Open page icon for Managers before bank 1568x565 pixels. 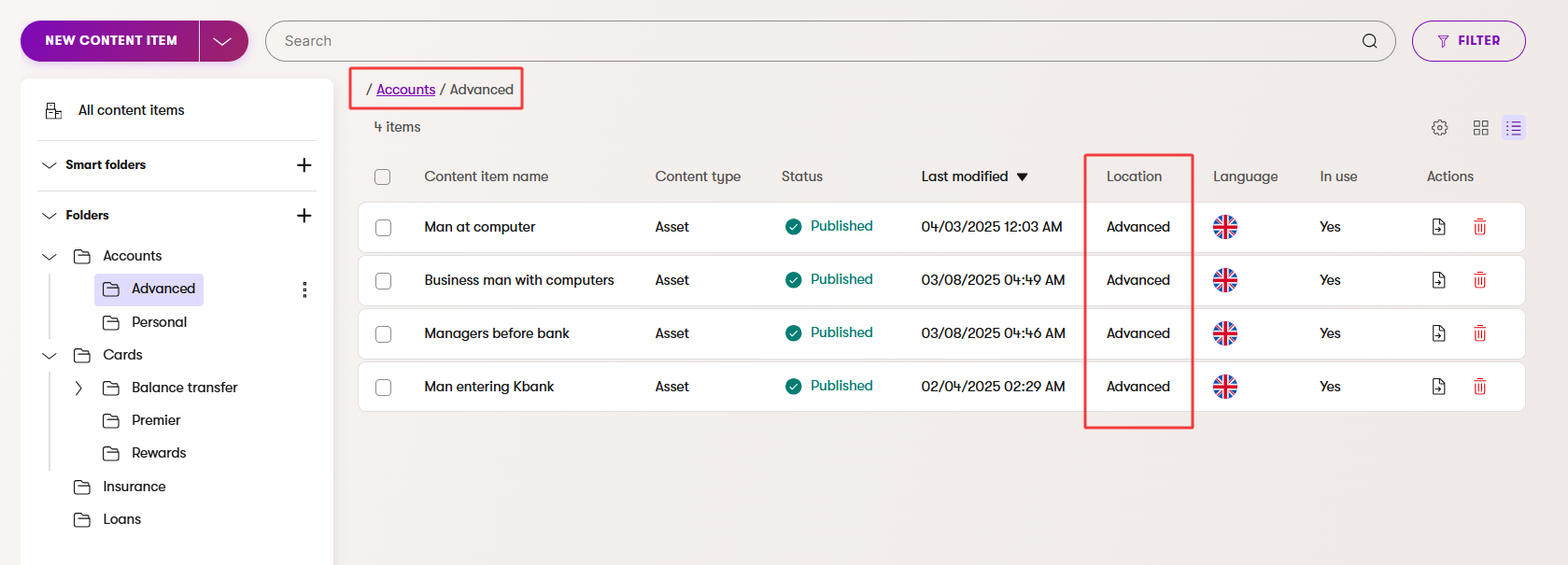coord(1439,333)
